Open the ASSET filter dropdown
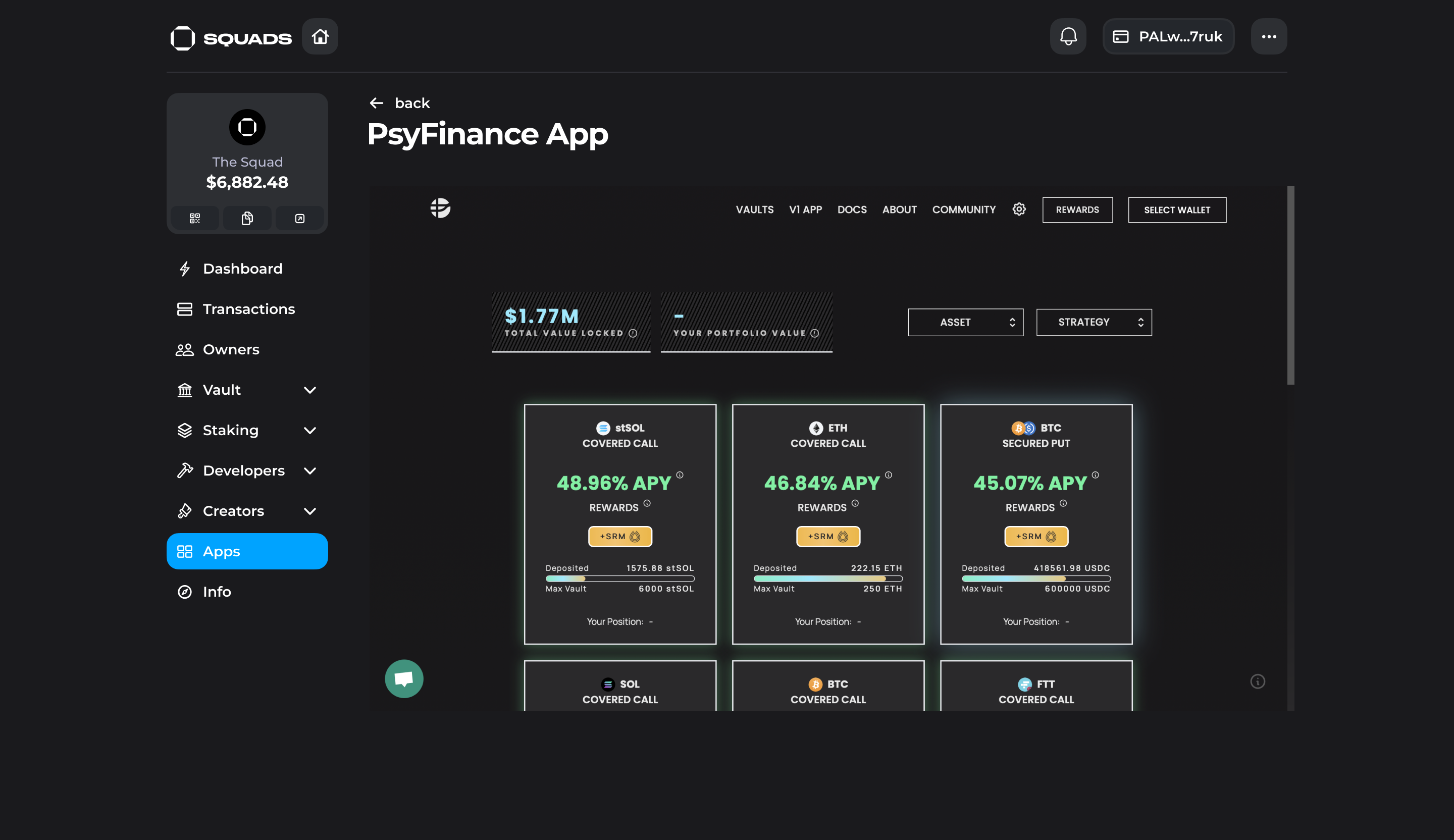The height and width of the screenshot is (840, 1454). [965, 323]
